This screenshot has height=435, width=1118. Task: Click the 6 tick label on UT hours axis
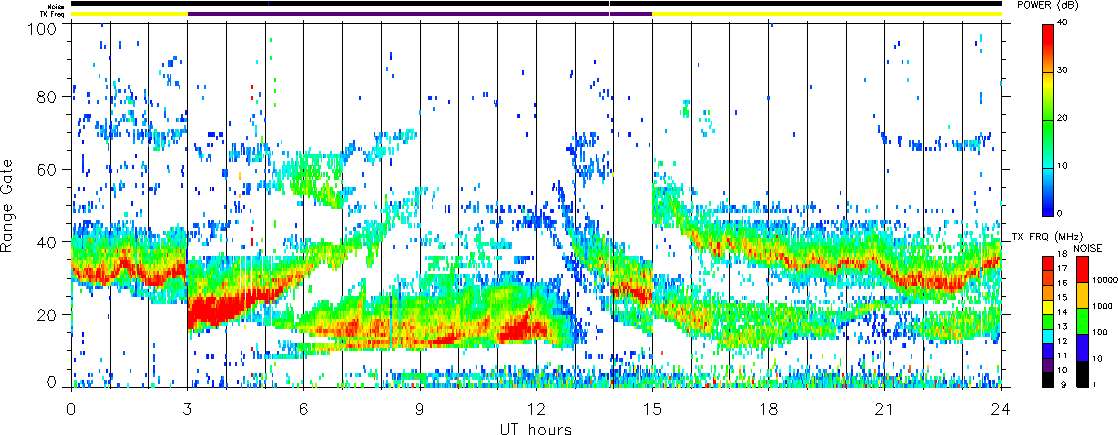[x=304, y=410]
